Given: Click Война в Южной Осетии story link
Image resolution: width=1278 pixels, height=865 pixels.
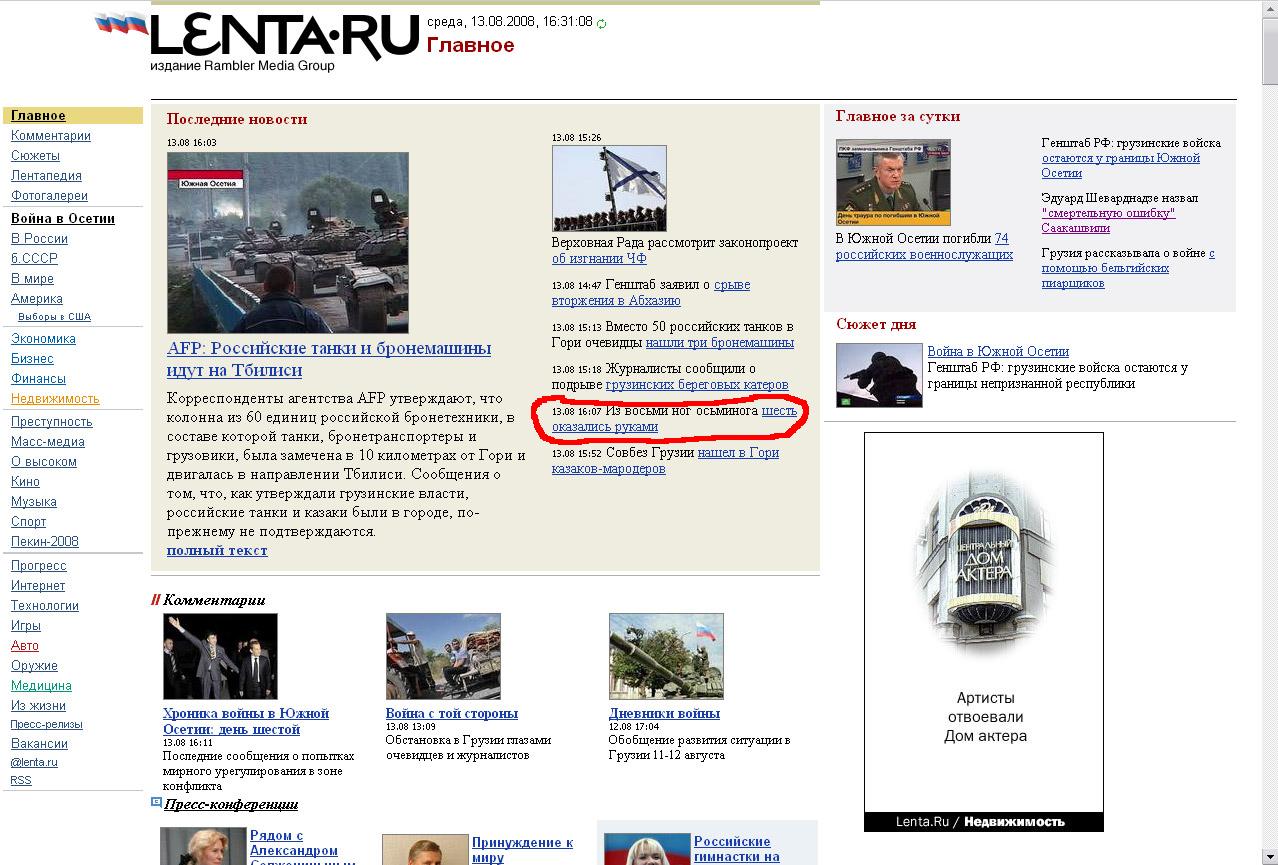Looking at the screenshot, I should pos(997,351).
